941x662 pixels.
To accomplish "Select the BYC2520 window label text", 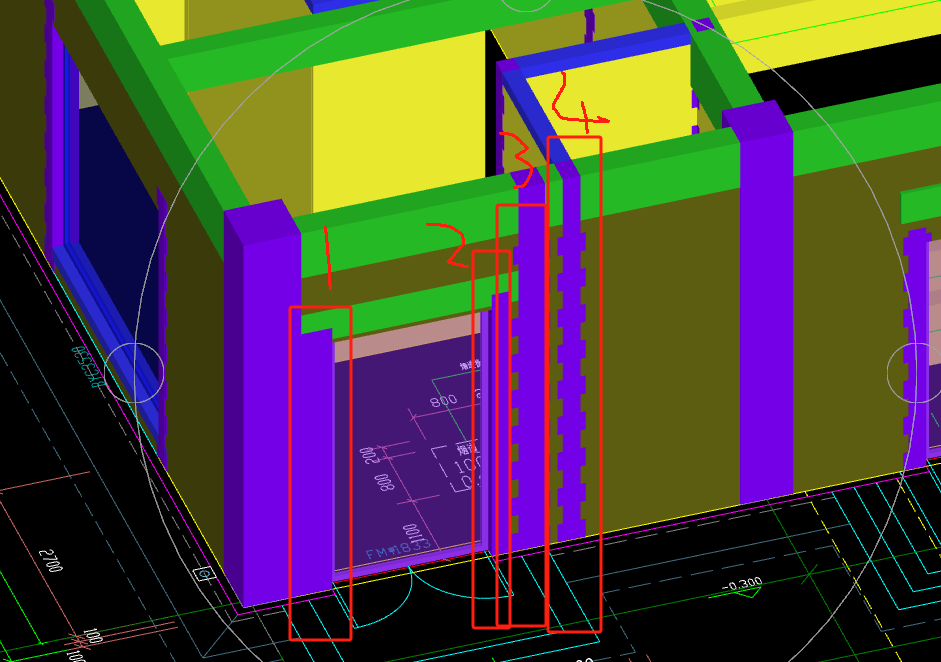I will click(87, 366).
